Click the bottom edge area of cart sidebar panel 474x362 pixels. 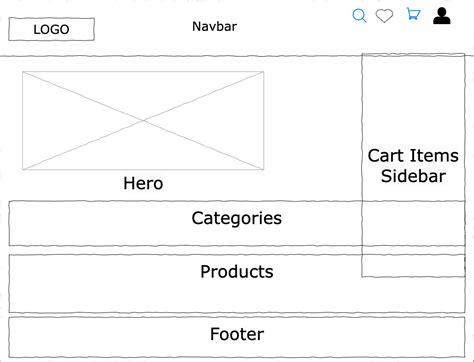pyautogui.click(x=413, y=273)
